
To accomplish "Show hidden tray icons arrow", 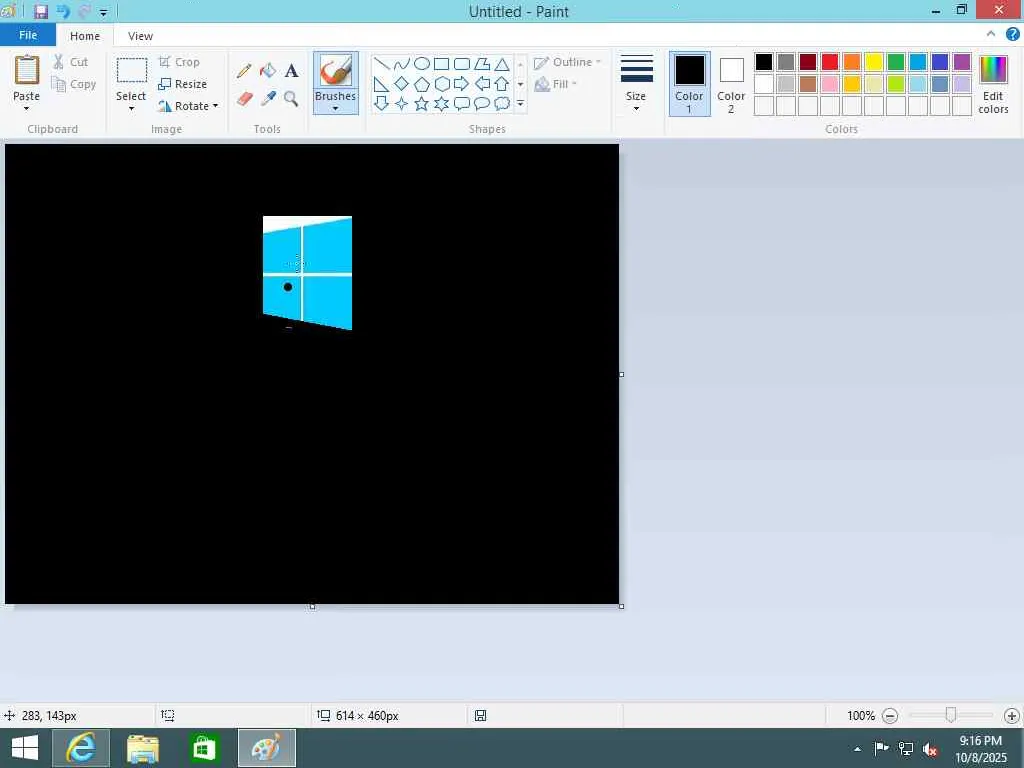I will tap(857, 749).
